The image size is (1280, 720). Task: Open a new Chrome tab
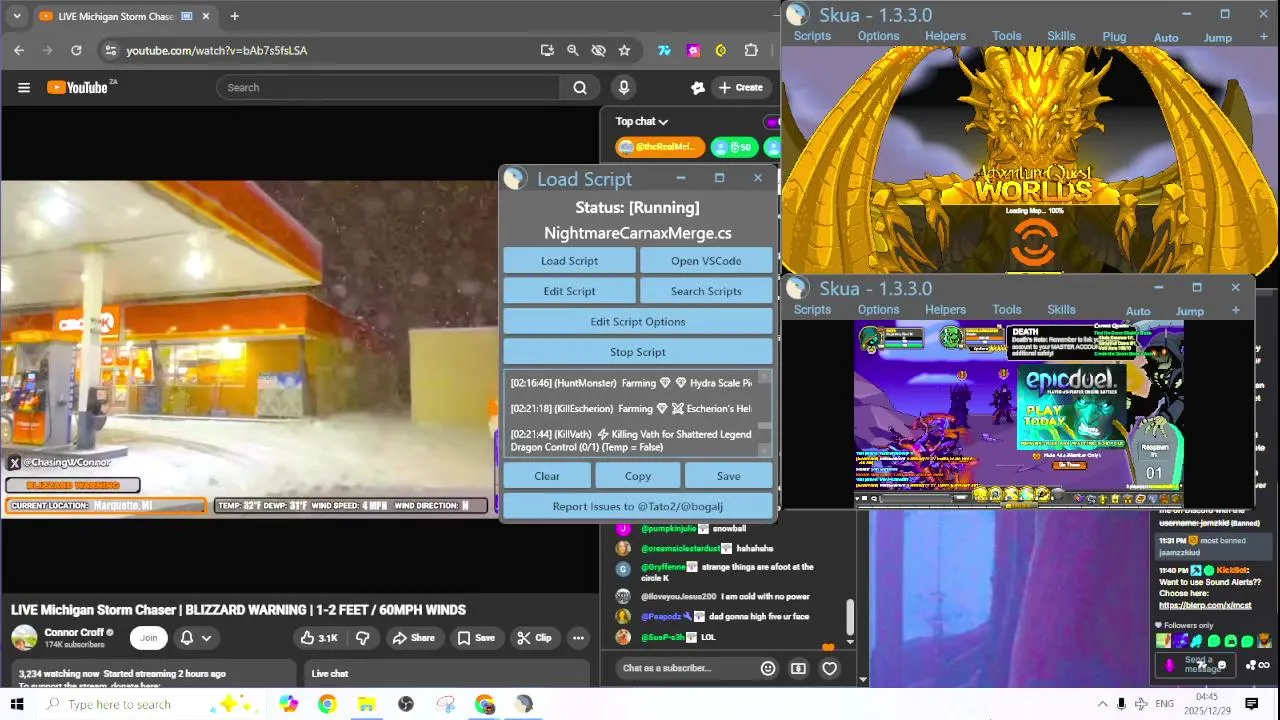(x=234, y=16)
